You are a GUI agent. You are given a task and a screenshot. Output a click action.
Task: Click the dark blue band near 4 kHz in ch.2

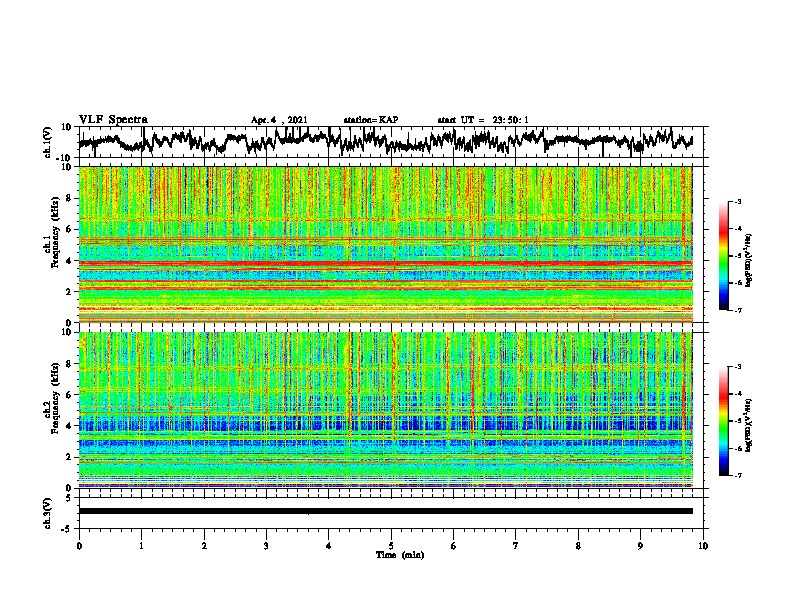[x=386, y=423]
